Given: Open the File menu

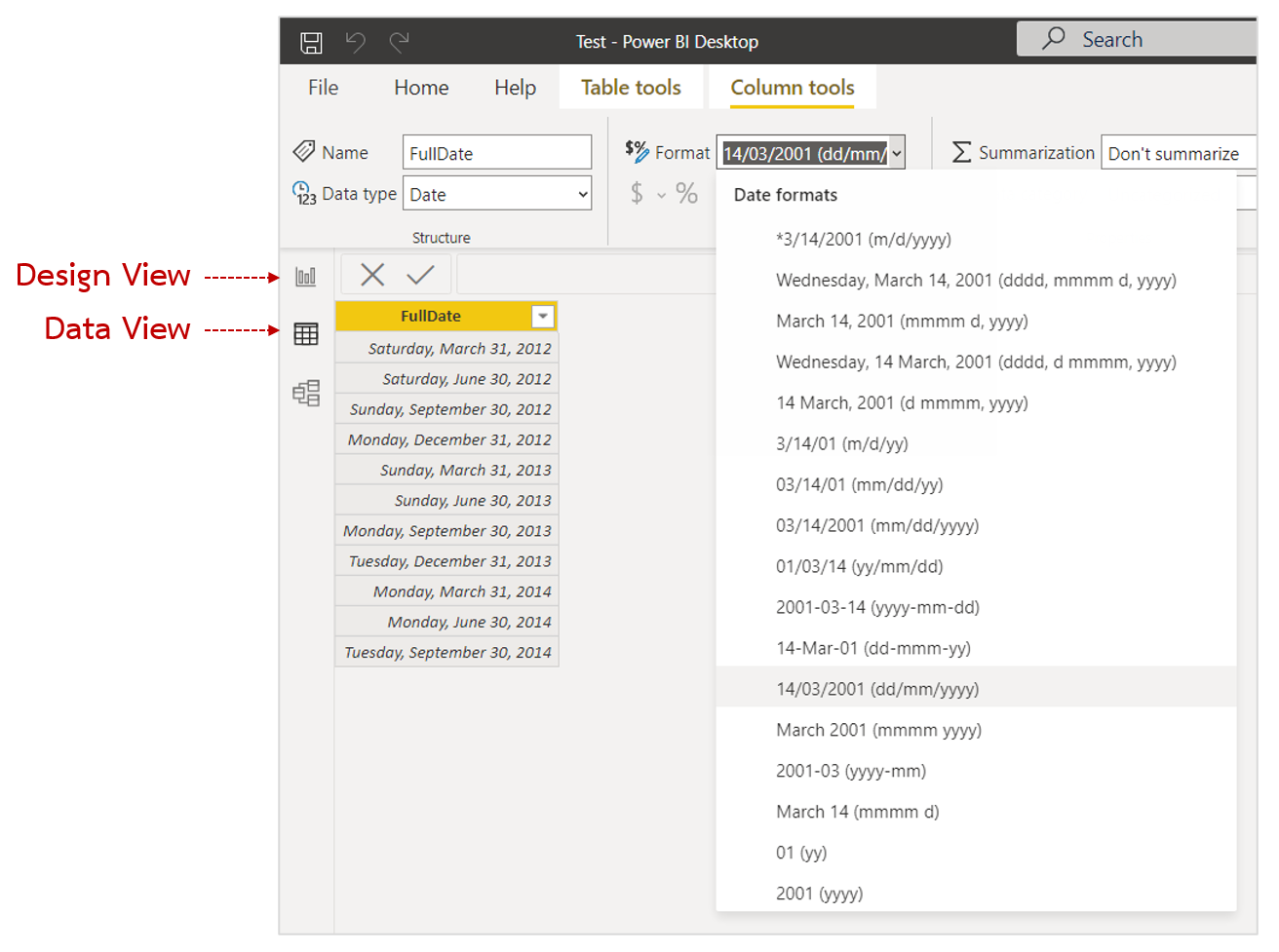Looking at the screenshot, I should click(322, 87).
